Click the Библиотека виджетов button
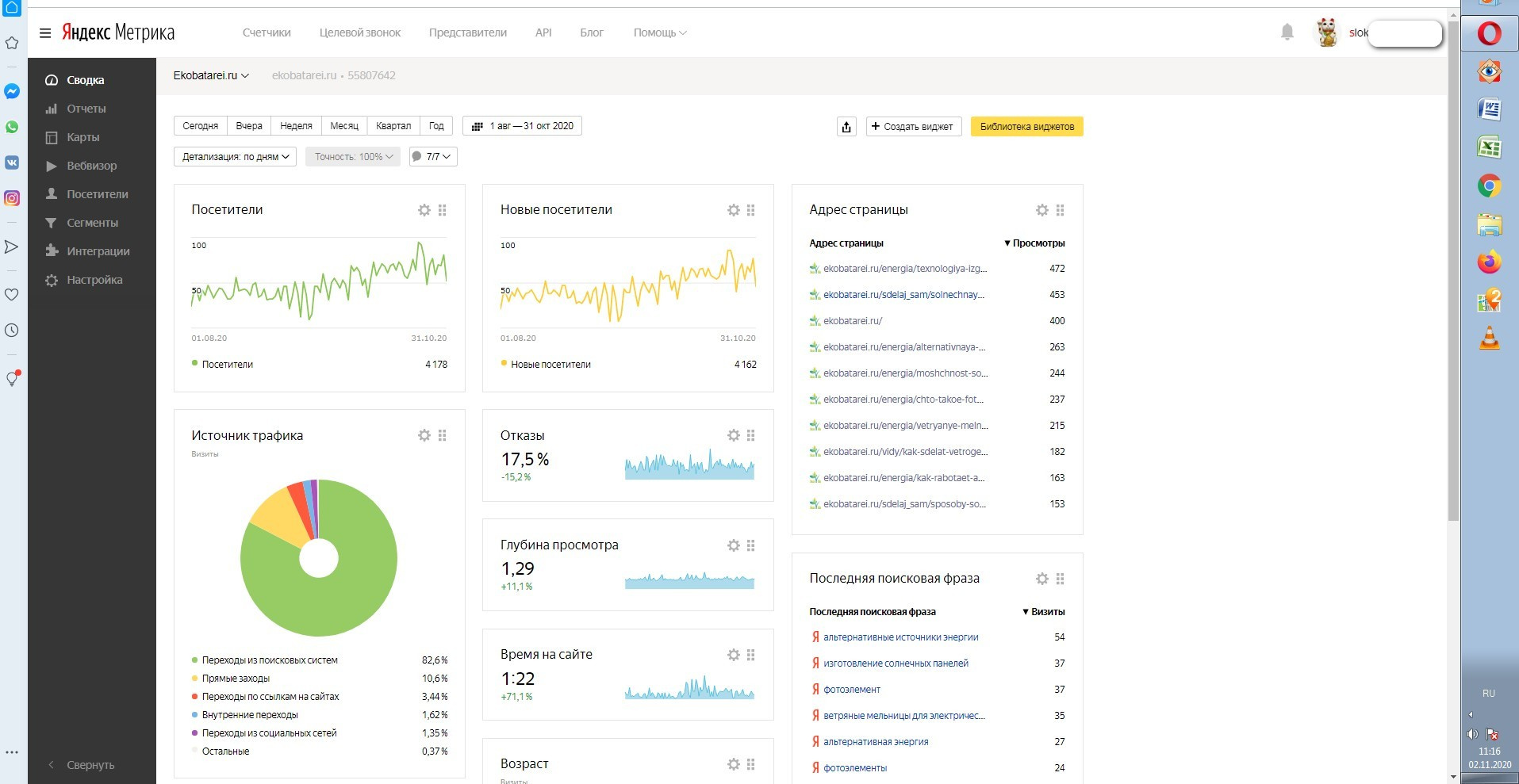Image resolution: width=1519 pixels, height=784 pixels. tap(1027, 127)
